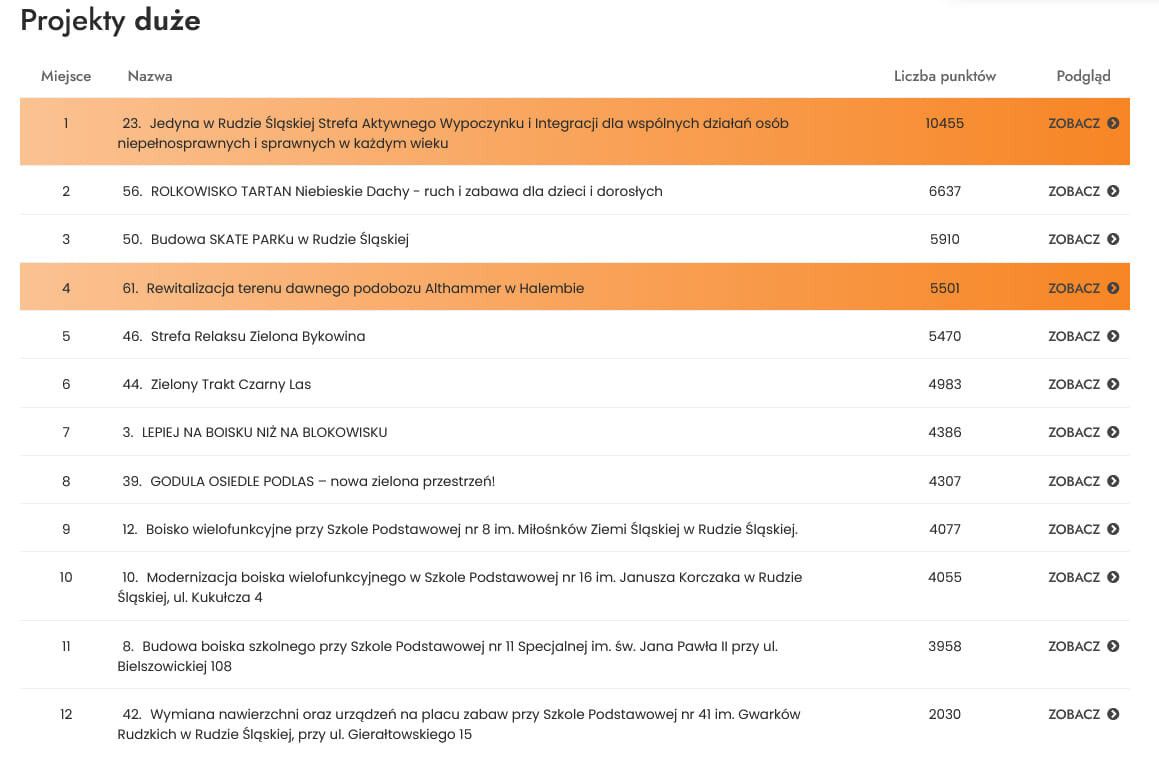Click arrow icon in Zielony Trakt row
Screen dimensions: 1159x780
click(x=1113, y=385)
